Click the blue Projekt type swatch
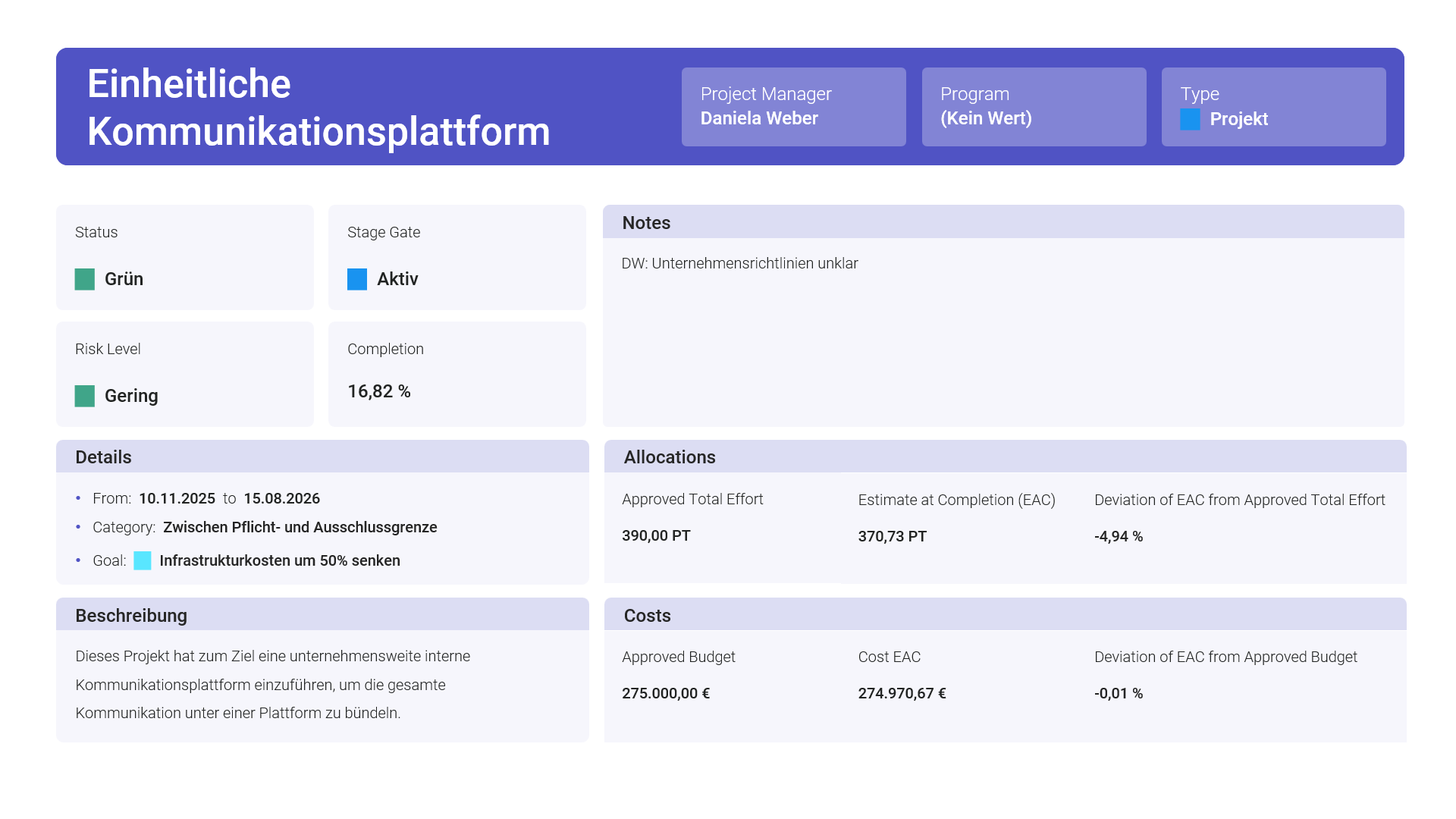Image resolution: width=1456 pixels, height=819 pixels. tap(1190, 119)
